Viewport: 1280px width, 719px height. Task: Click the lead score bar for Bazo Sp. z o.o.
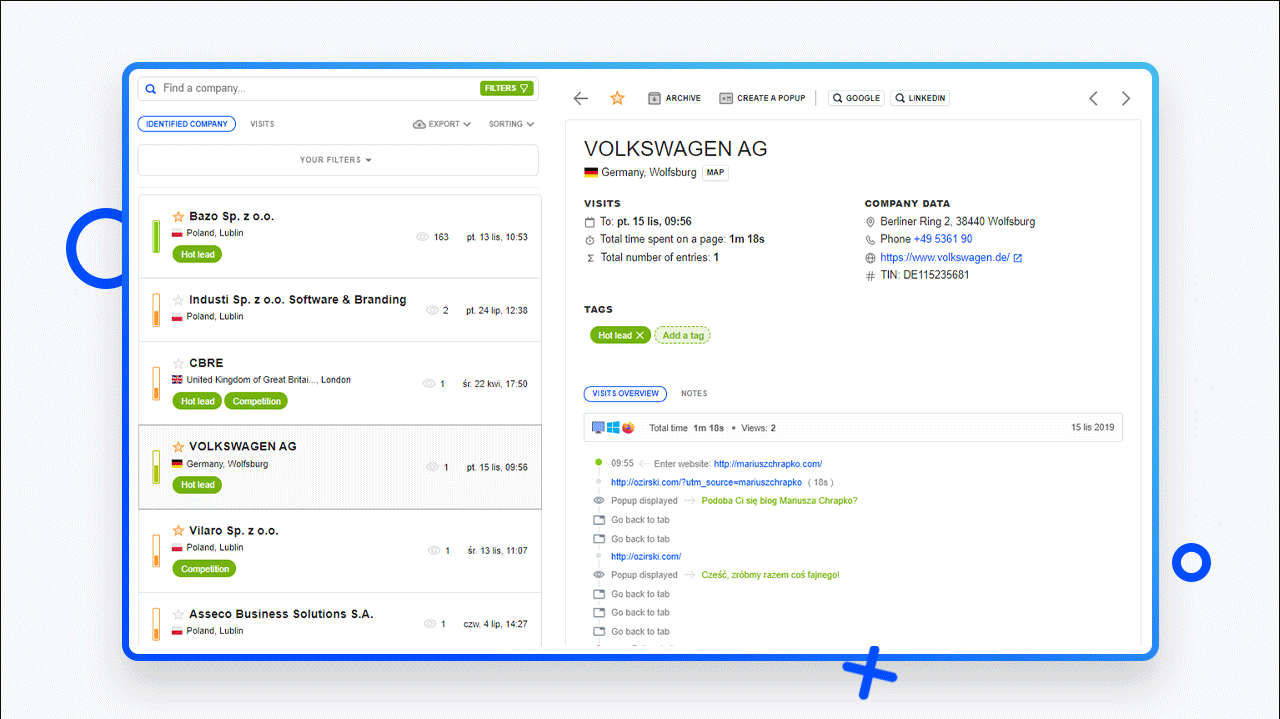point(156,236)
